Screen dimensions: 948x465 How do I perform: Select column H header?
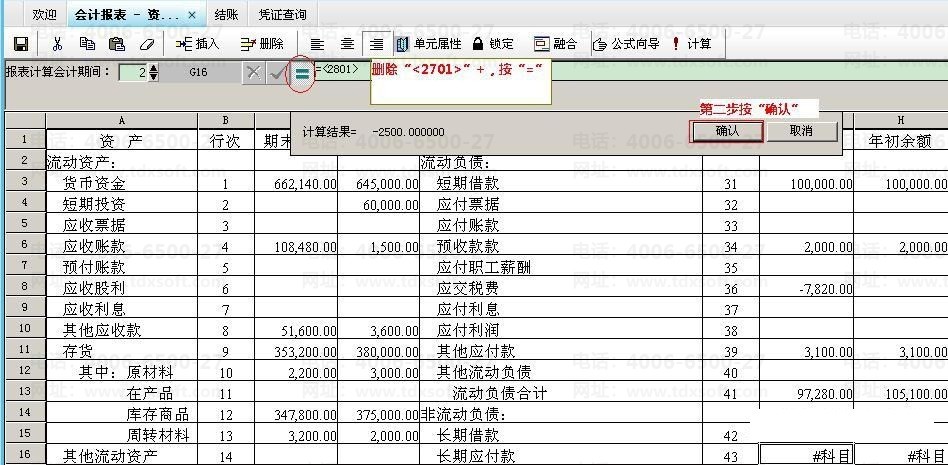click(901, 121)
